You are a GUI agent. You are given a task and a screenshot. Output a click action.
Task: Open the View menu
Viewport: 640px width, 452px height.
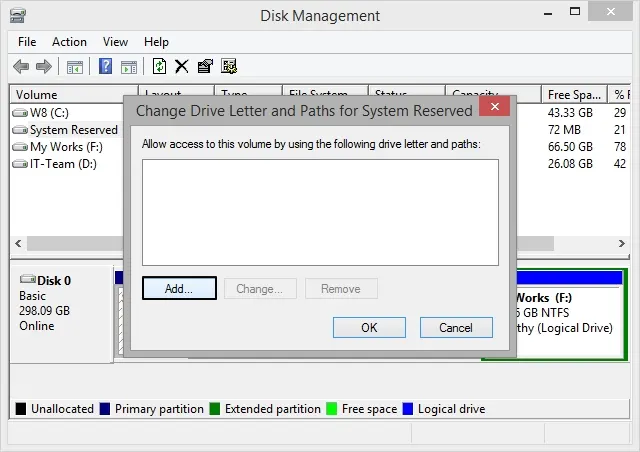click(115, 42)
